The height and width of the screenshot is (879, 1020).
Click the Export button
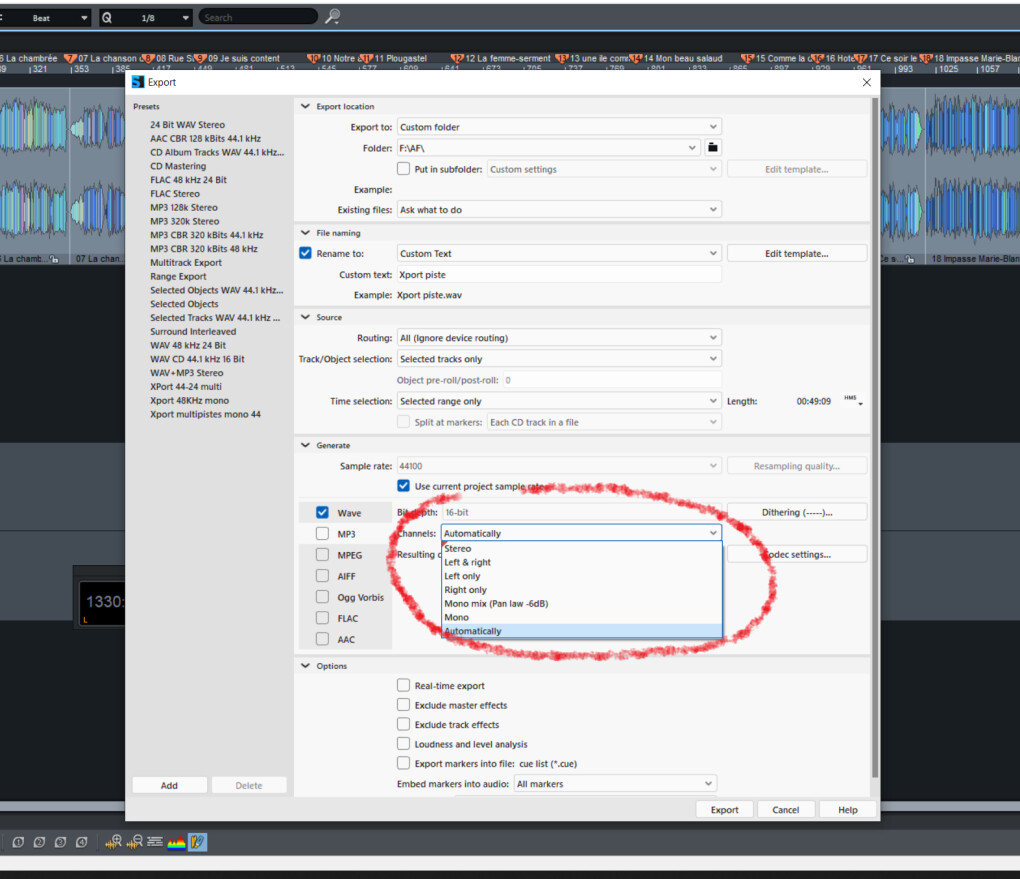724,809
